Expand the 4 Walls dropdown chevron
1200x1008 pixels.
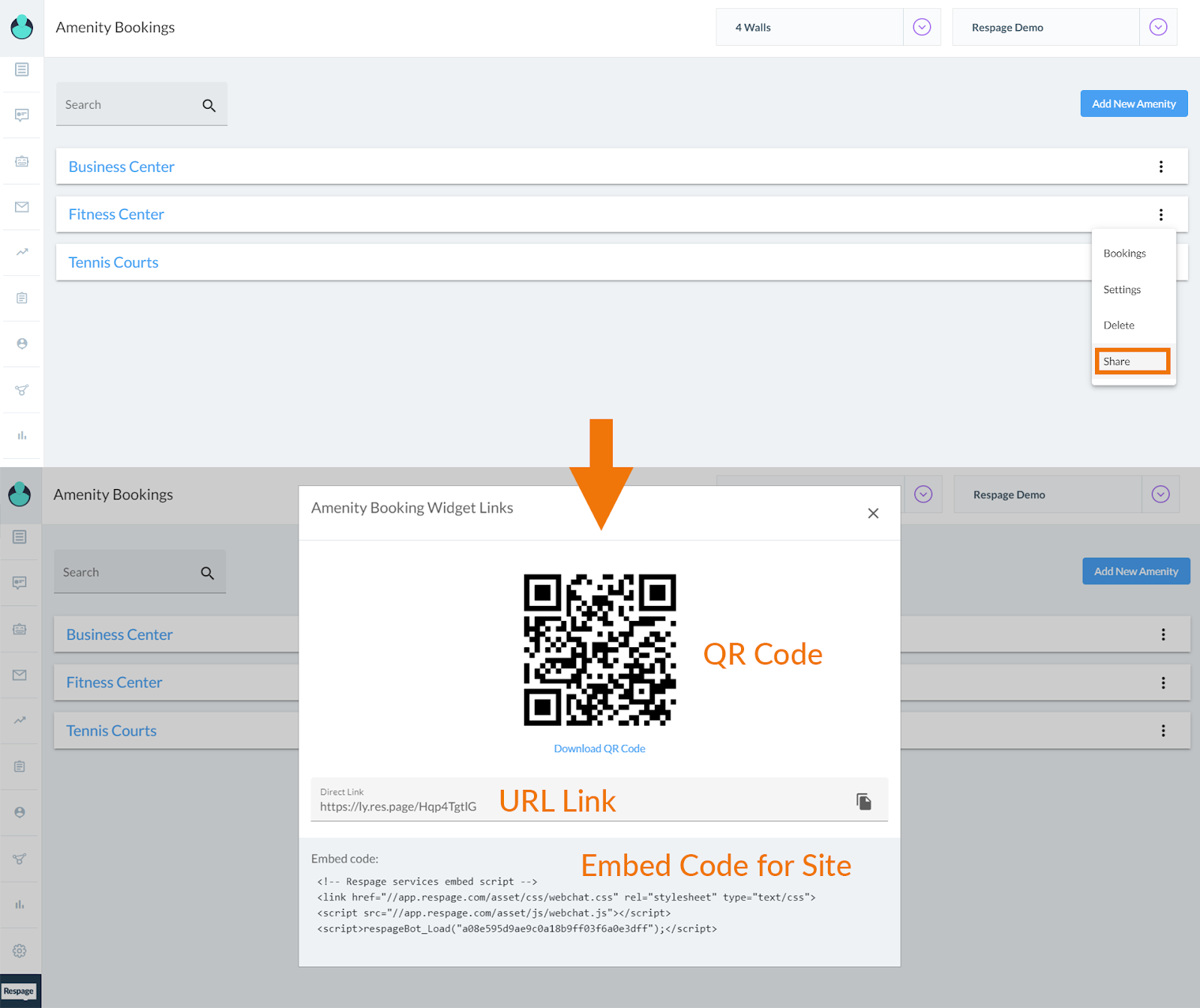pos(922,27)
